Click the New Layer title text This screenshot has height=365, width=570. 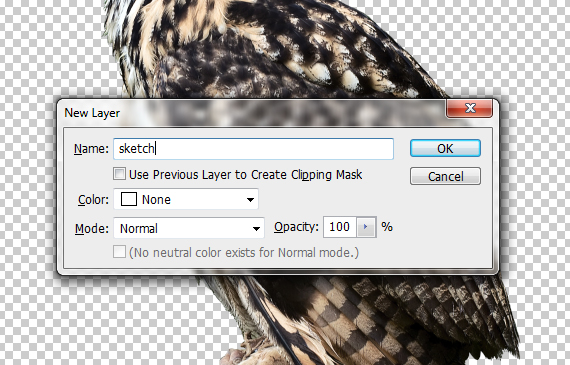point(92,113)
